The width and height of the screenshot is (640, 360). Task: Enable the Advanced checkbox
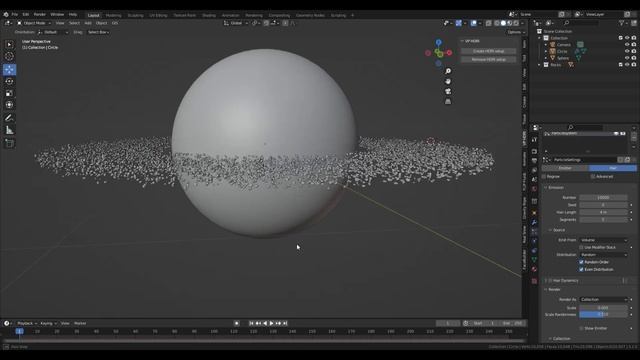[x=593, y=177]
